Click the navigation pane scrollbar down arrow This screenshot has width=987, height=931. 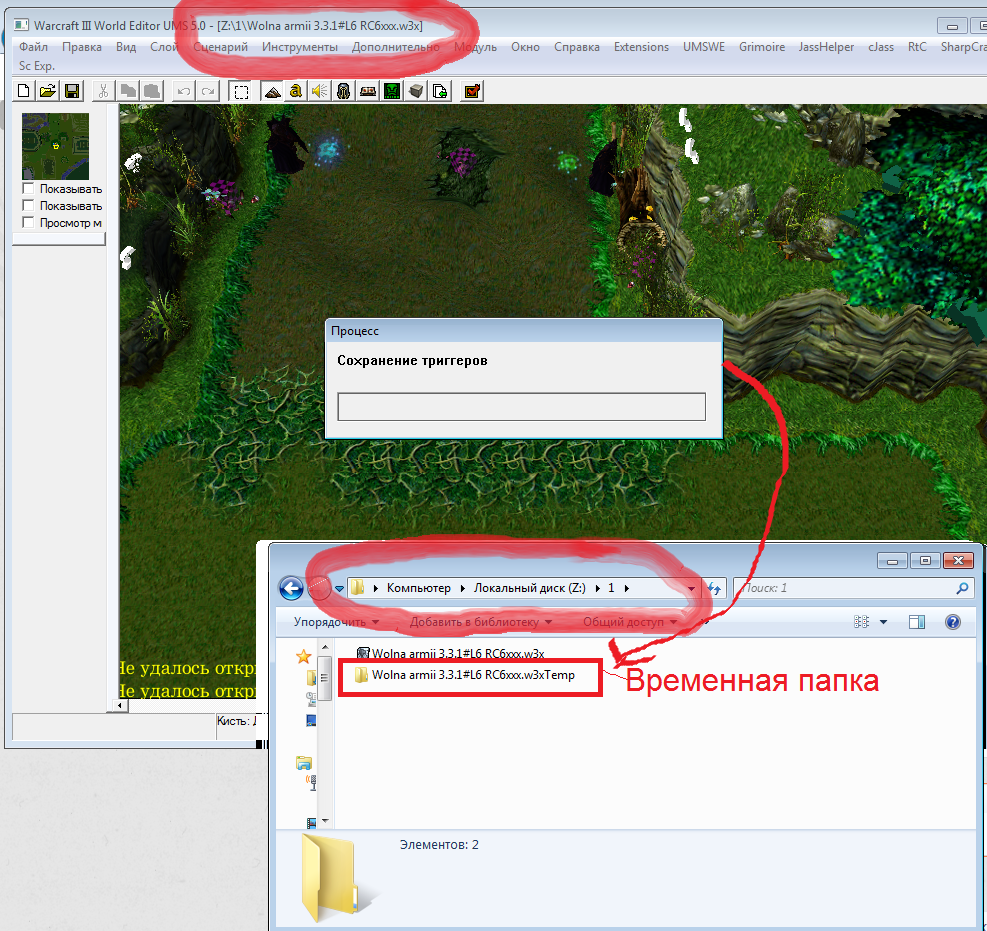pos(325,821)
